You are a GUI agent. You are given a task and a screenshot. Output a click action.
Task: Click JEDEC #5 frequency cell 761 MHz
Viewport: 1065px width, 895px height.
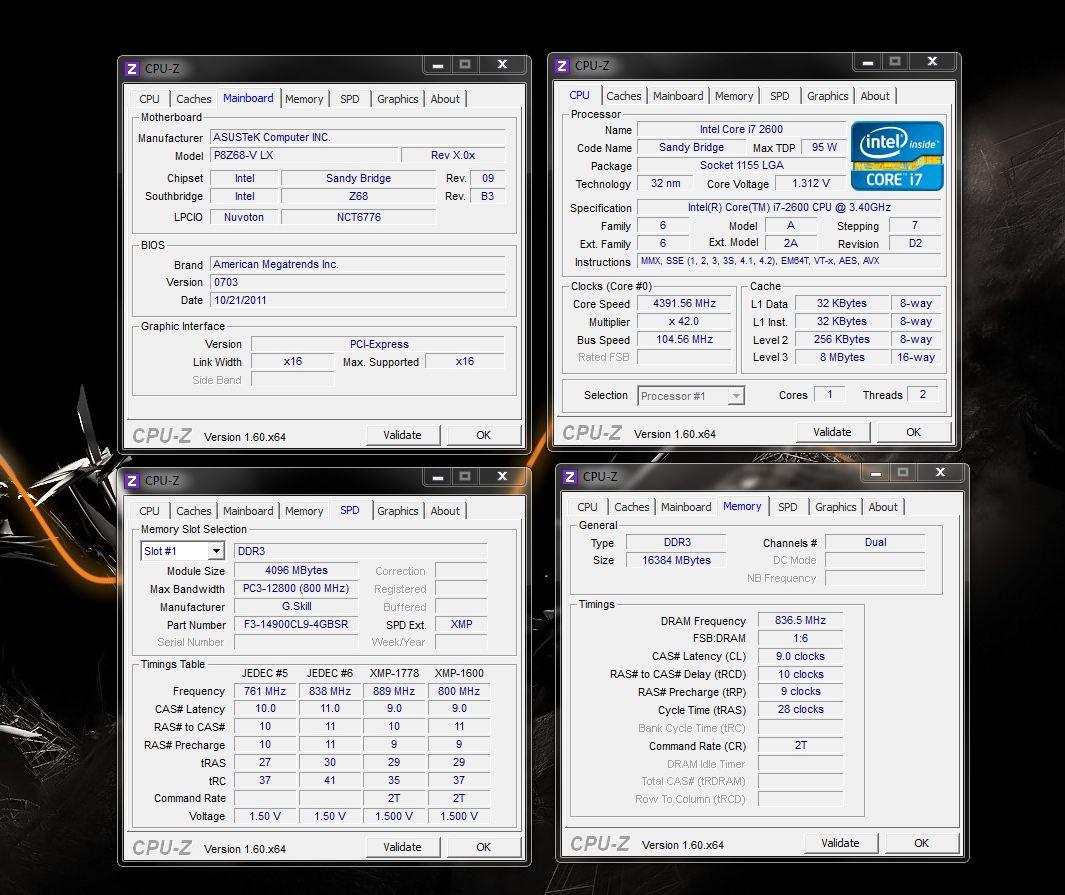pos(265,691)
